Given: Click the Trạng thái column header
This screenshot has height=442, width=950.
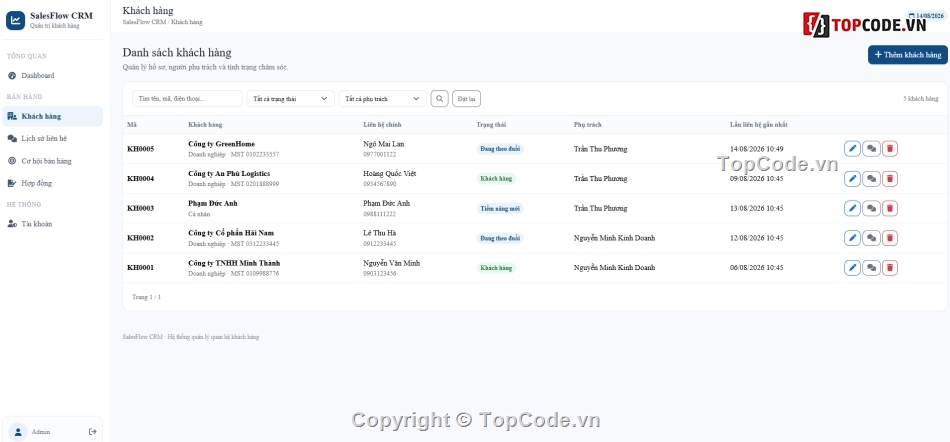Looking at the screenshot, I should click(491, 125).
